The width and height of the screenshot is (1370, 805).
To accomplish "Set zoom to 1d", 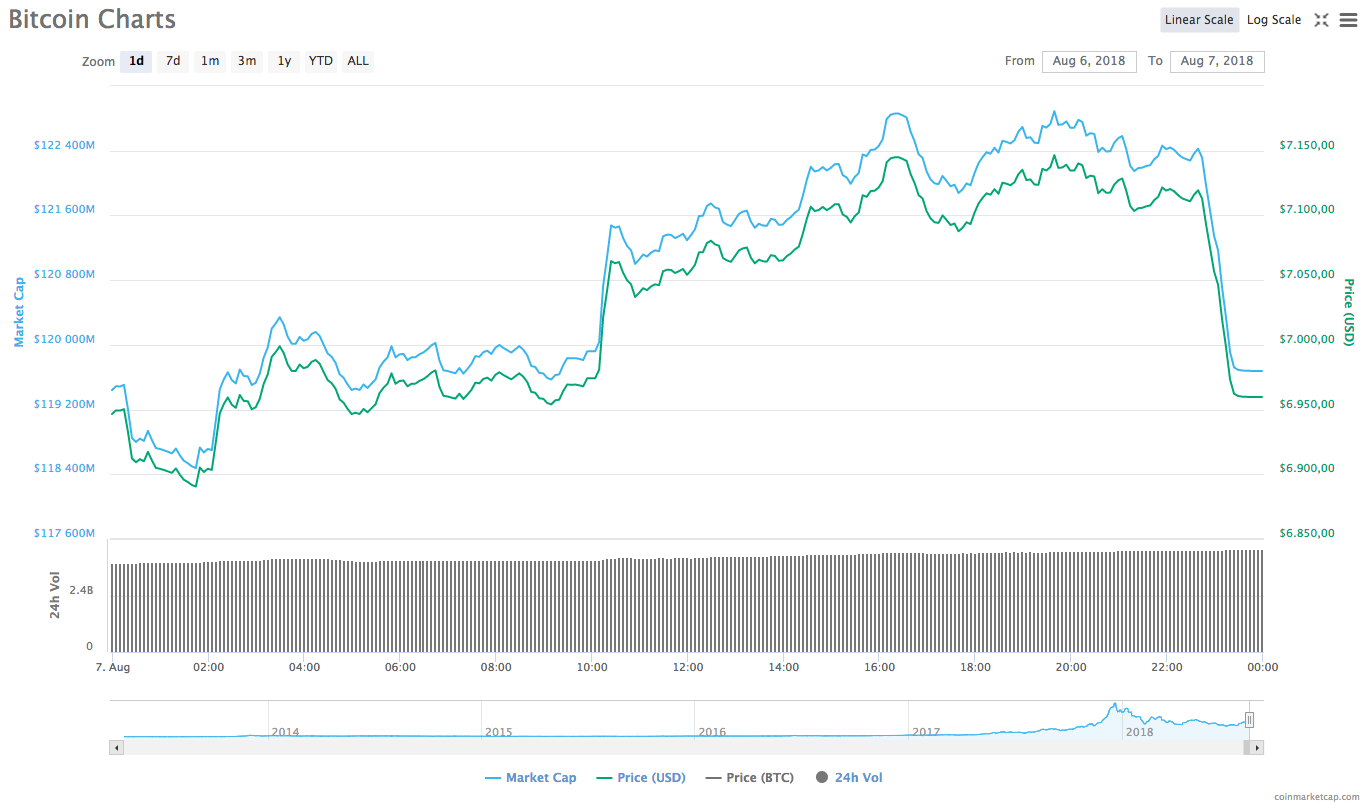I will [136, 61].
